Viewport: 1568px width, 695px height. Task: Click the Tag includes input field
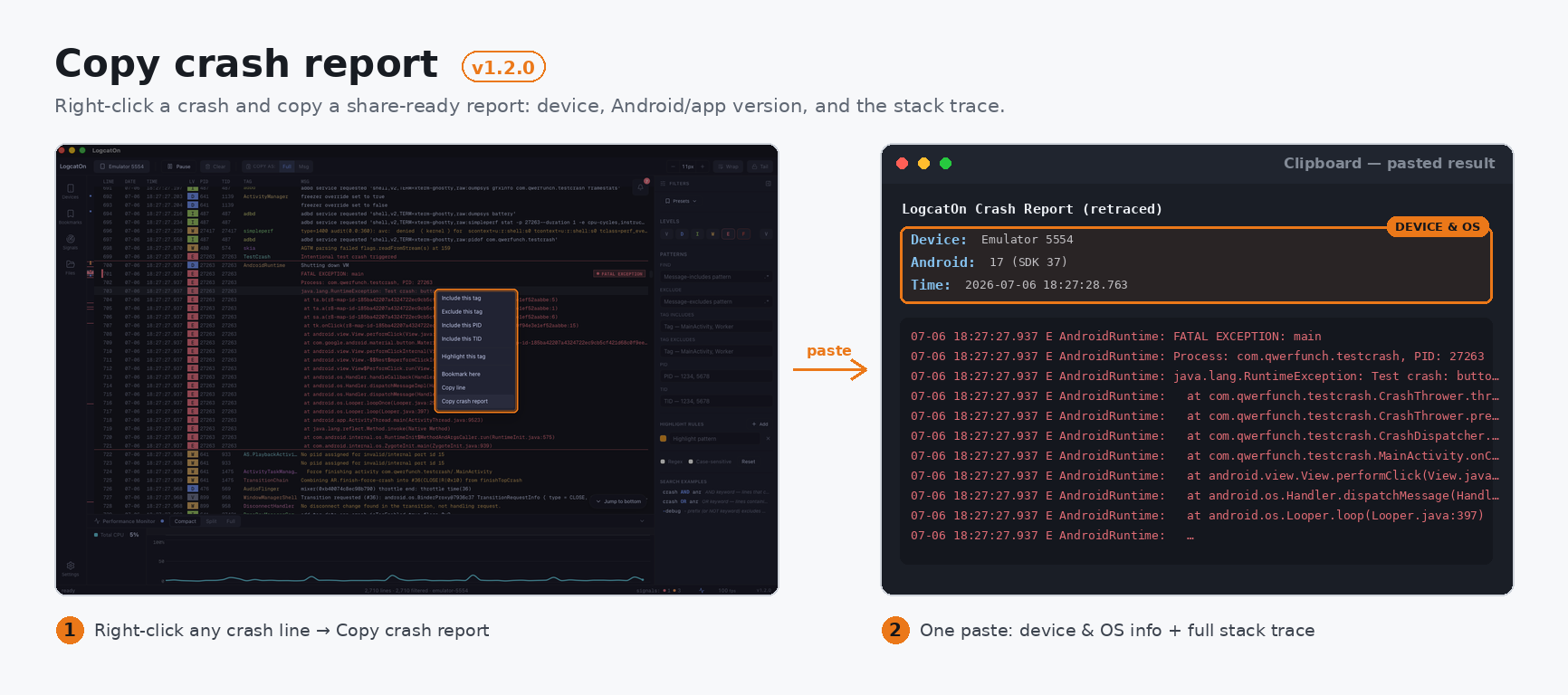716,327
